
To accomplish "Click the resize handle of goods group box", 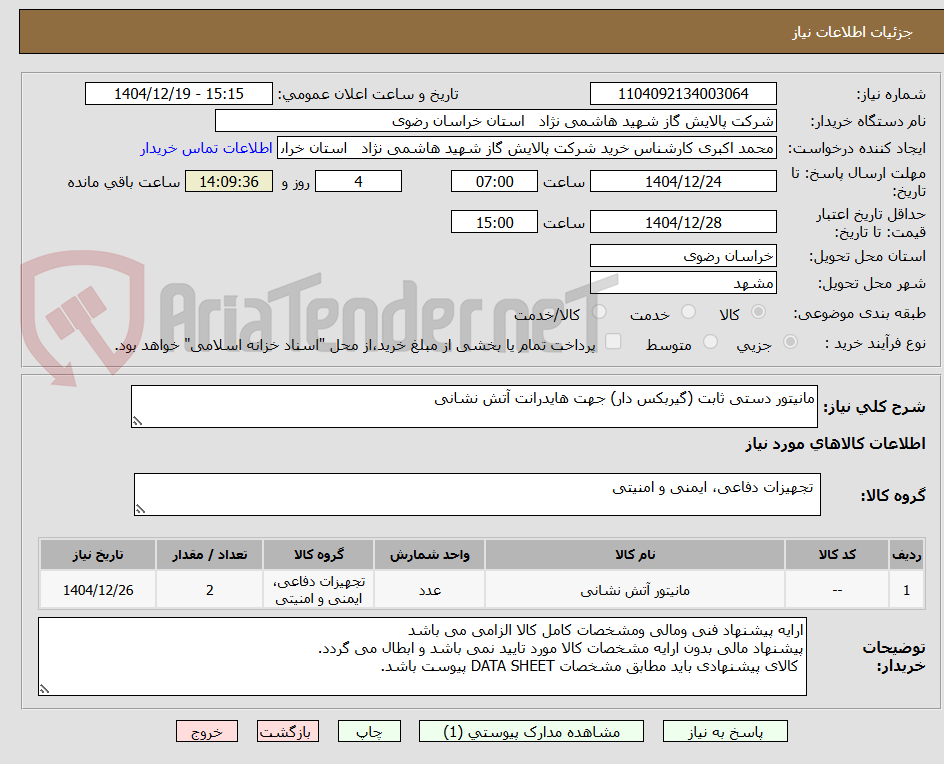I will point(140,509).
